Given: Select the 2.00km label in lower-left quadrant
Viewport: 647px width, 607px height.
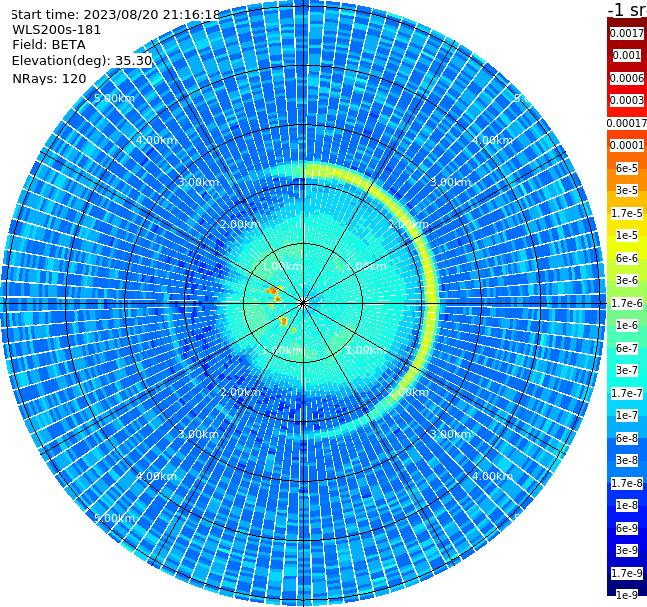Looking at the screenshot, I should click(241, 392).
